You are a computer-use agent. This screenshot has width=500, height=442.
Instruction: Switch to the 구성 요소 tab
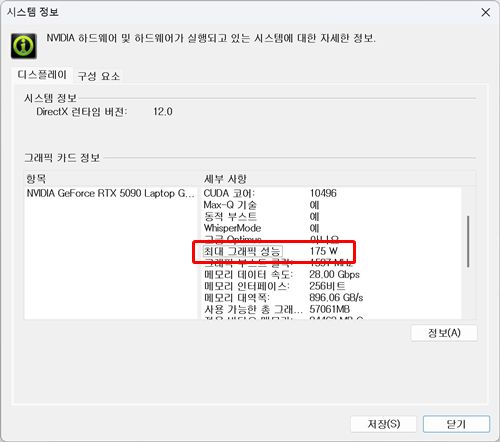tap(99, 76)
